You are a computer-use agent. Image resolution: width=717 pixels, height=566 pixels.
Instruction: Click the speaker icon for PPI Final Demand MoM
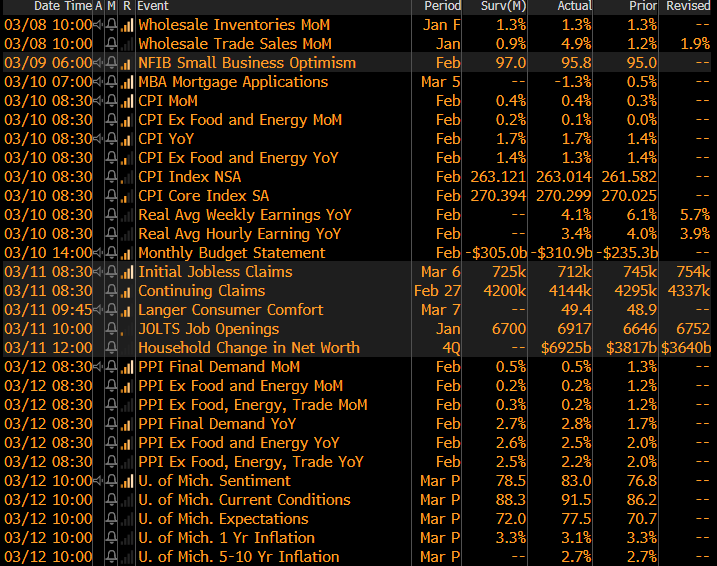(x=98, y=367)
